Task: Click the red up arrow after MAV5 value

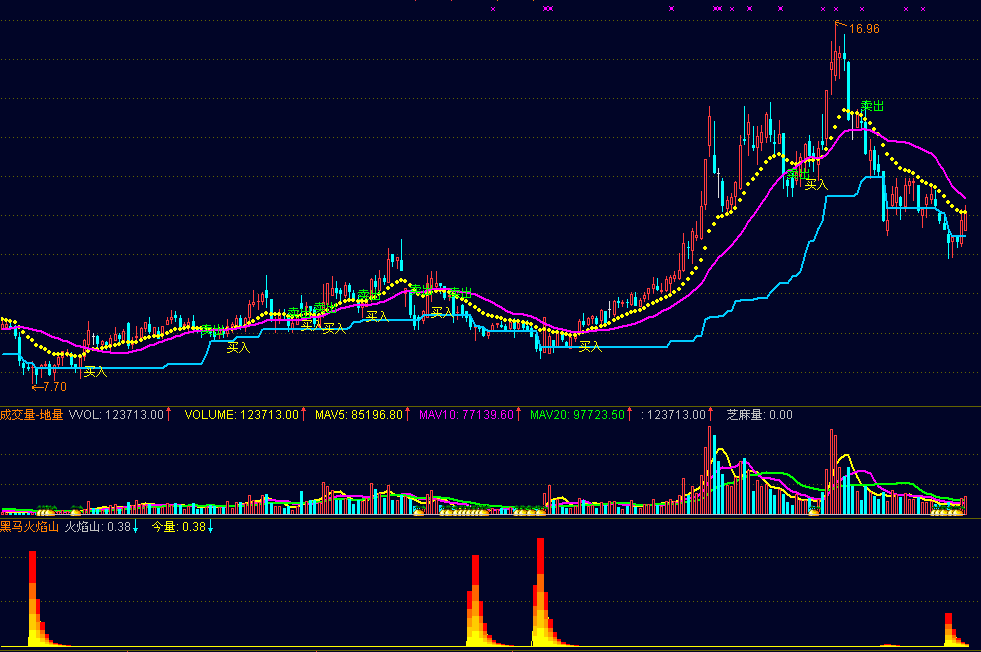Action: click(408, 414)
